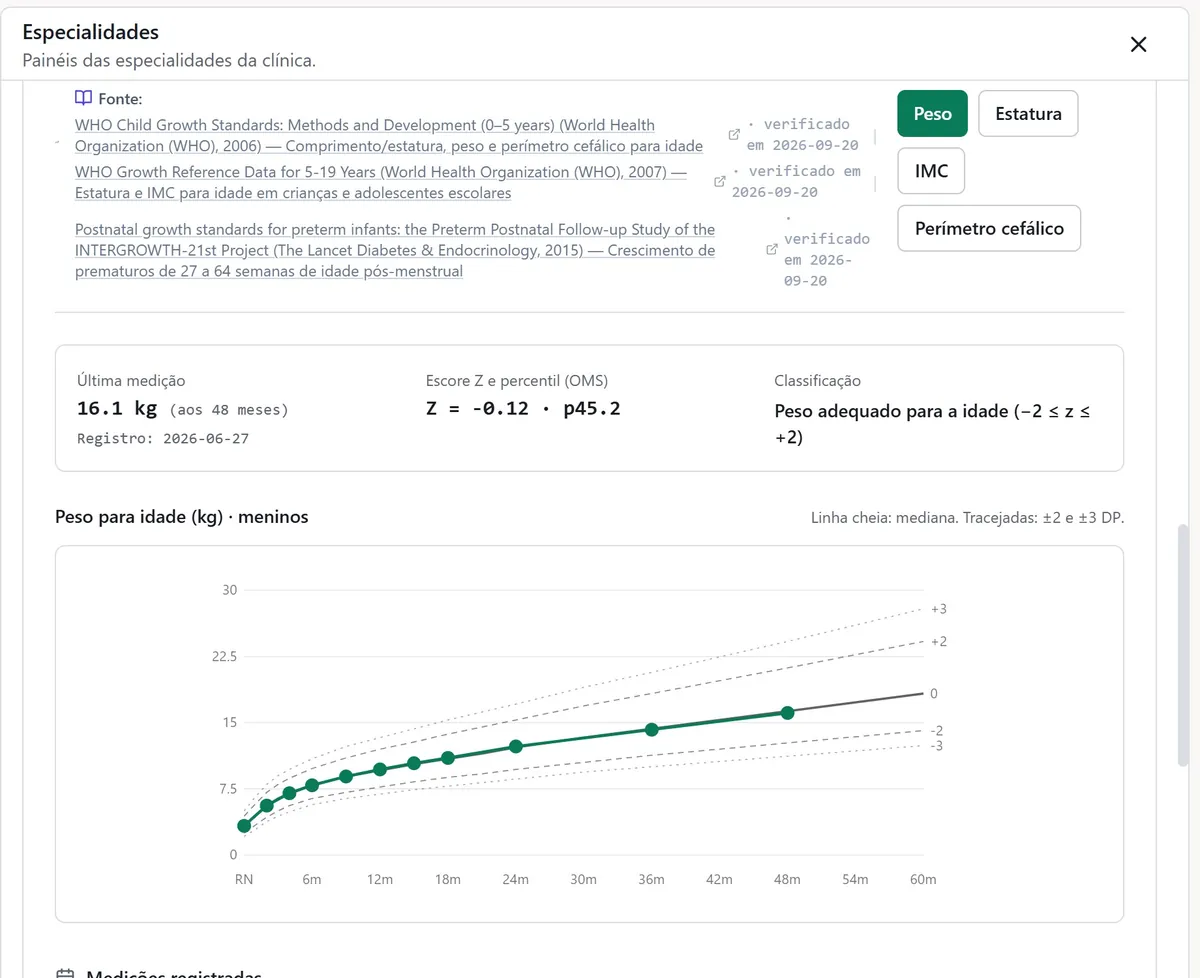Click the subtitle Painéis das especialidades da clínica
The height and width of the screenshot is (978, 1200).
[169, 60]
